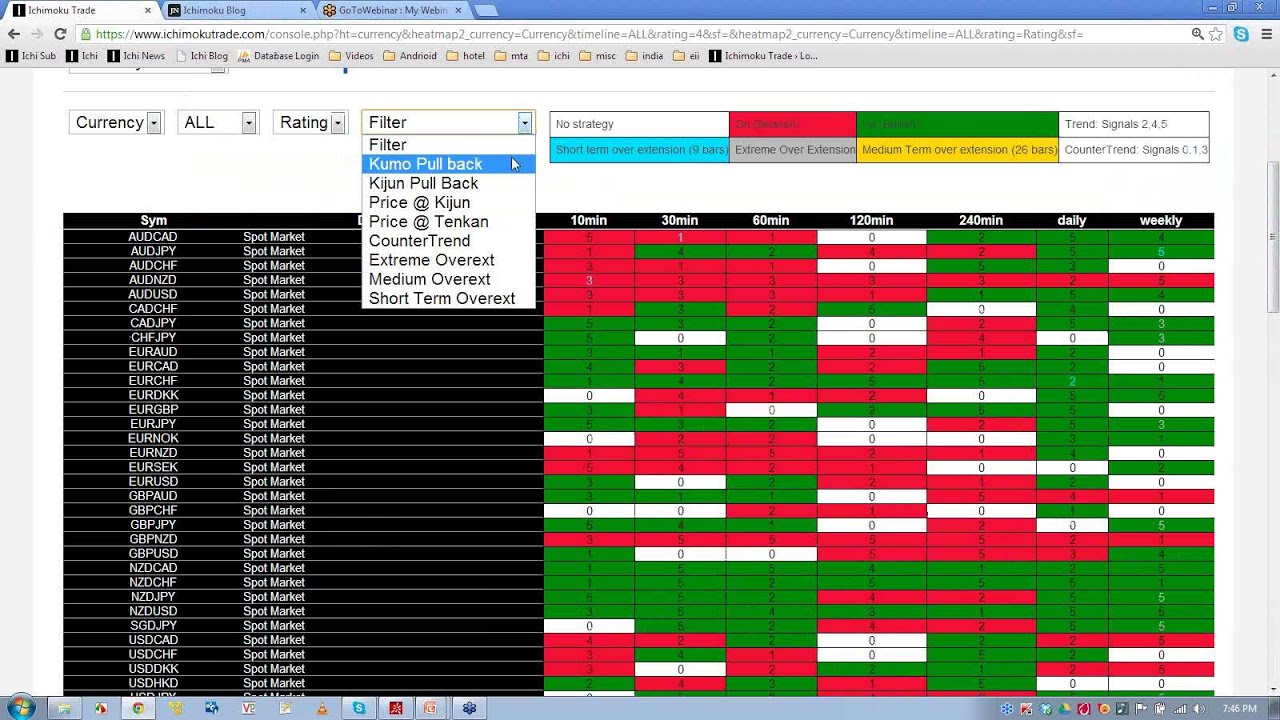Viewport: 1280px width, 720px height.
Task: Open File Explorer from the taskbar
Action: [64, 708]
